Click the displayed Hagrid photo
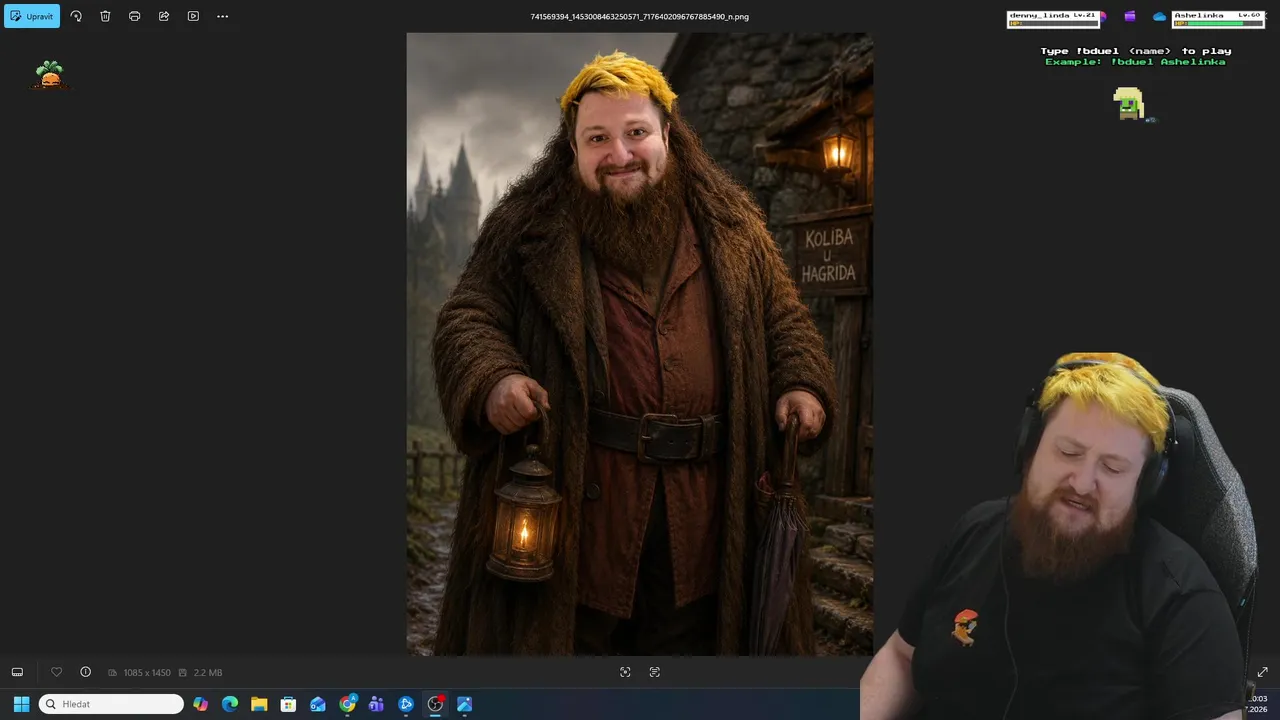The image size is (1280, 720). pos(640,344)
